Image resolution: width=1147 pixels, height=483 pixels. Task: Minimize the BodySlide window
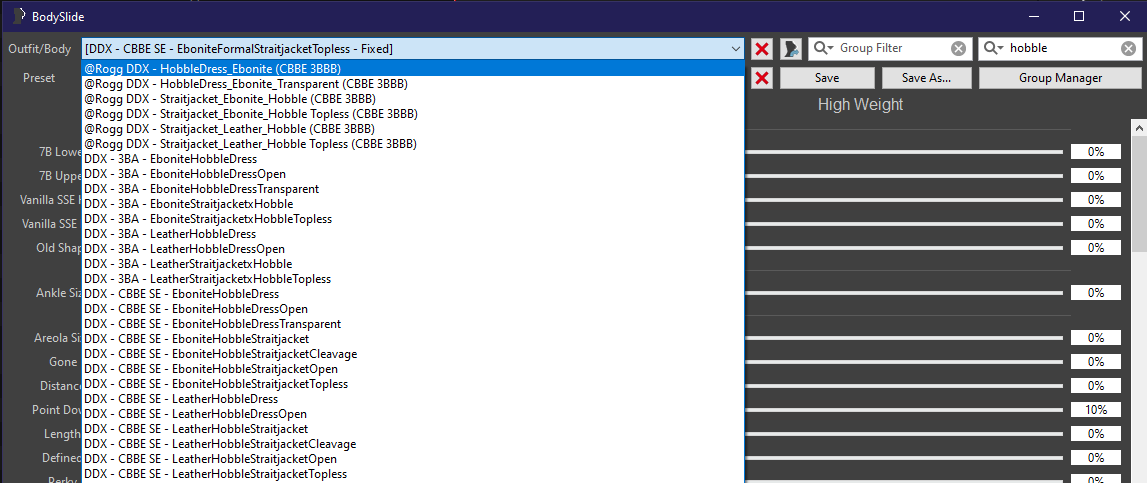tap(1034, 15)
